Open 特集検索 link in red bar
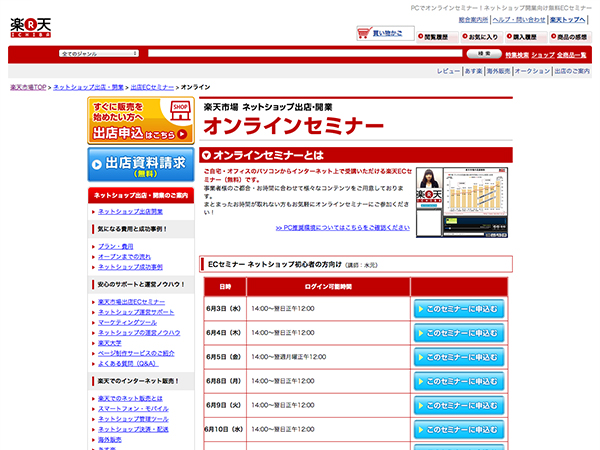Image resolution: width=600 pixels, height=450 pixels. [517, 55]
